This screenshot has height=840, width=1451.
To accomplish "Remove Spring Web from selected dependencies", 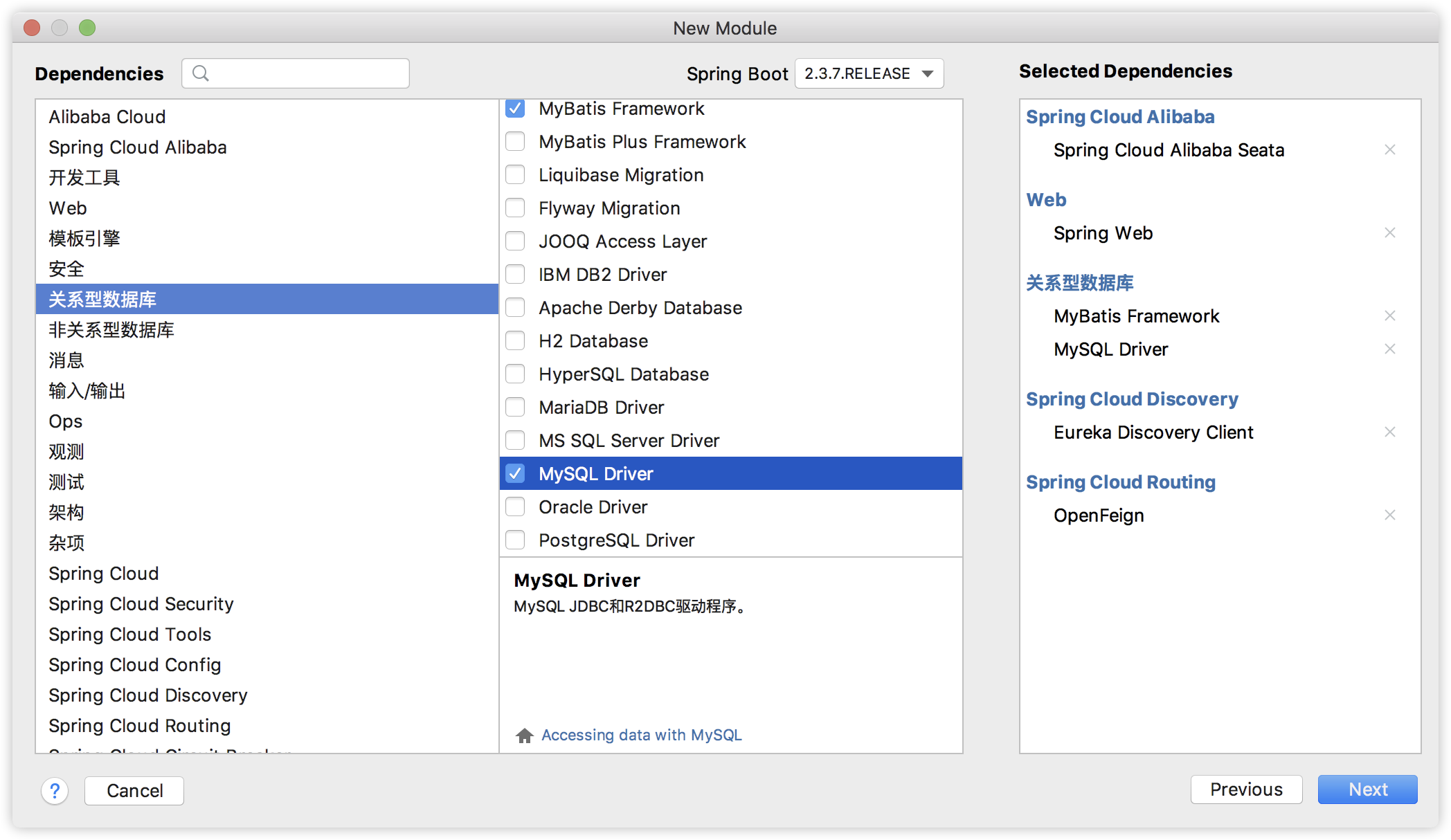I will pos(1389,232).
